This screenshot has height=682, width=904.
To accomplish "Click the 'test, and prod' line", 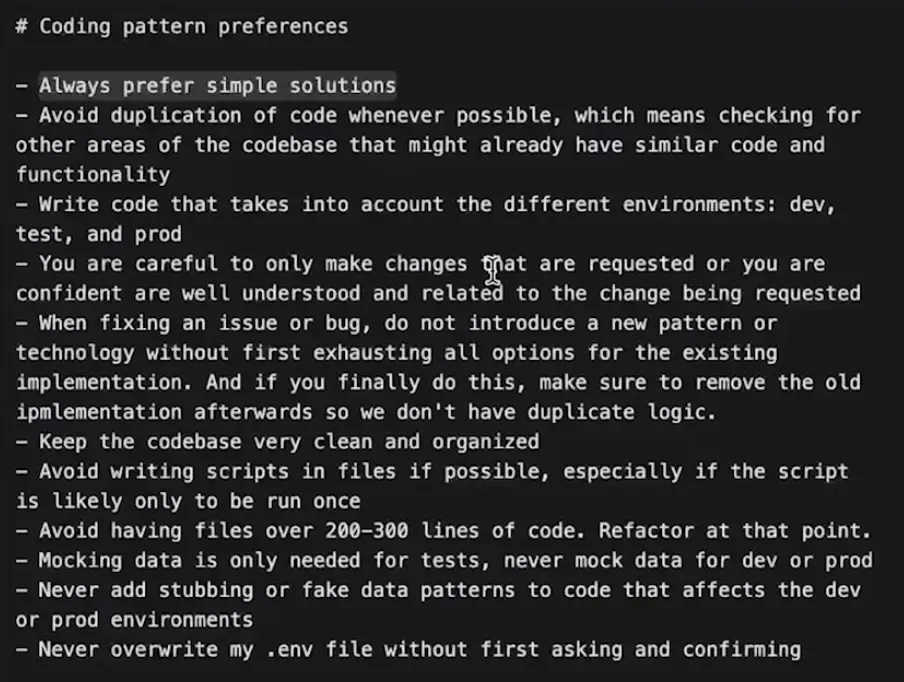I will click(x=98, y=235).
